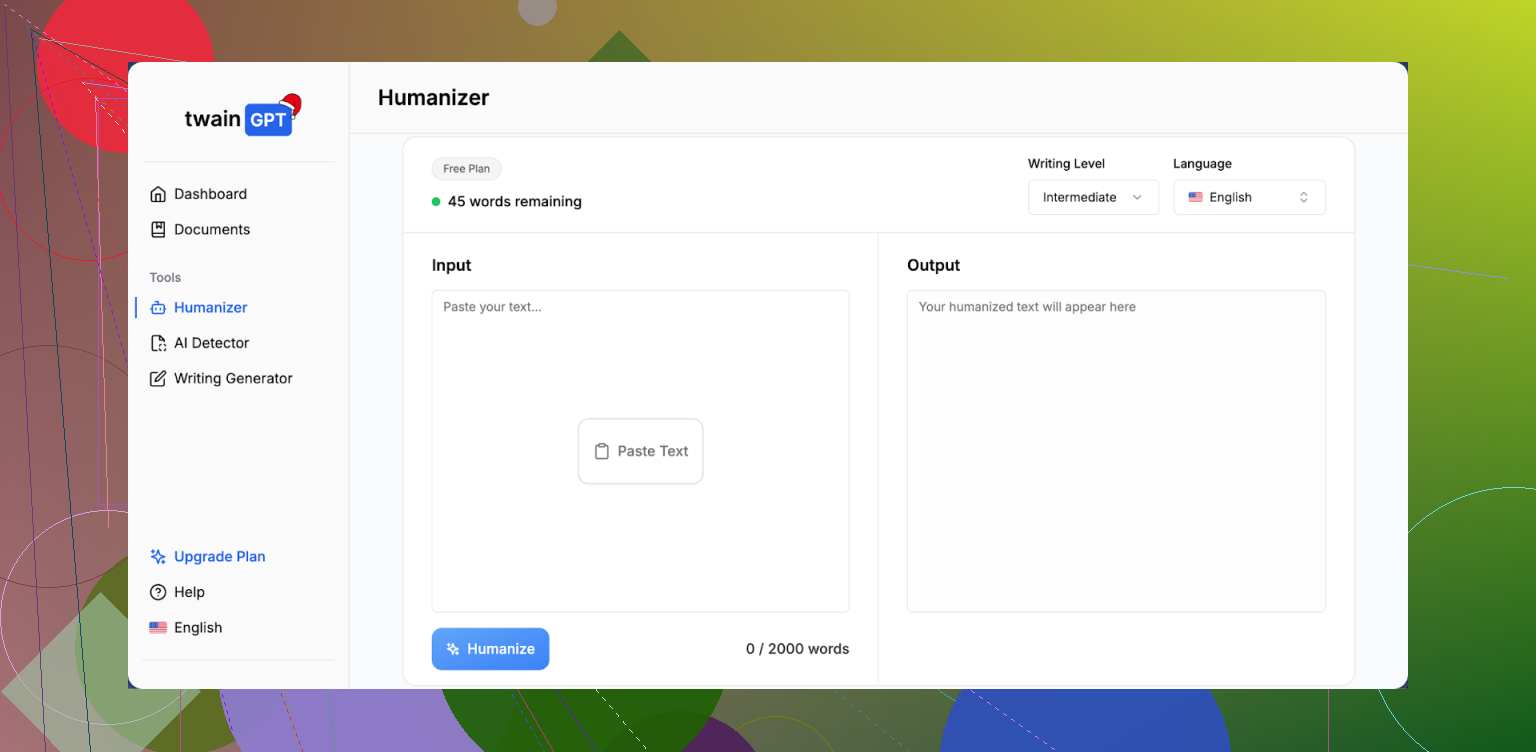
Task: Click the Free Plan badge
Action: 466,169
